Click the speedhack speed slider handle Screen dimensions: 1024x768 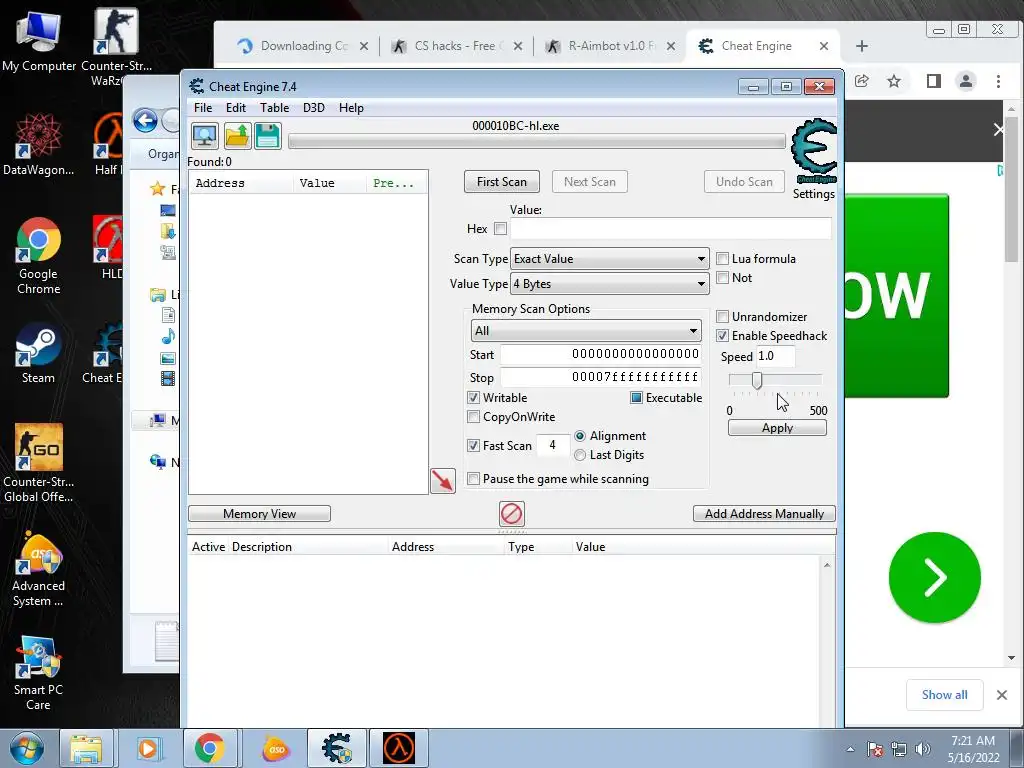757,380
